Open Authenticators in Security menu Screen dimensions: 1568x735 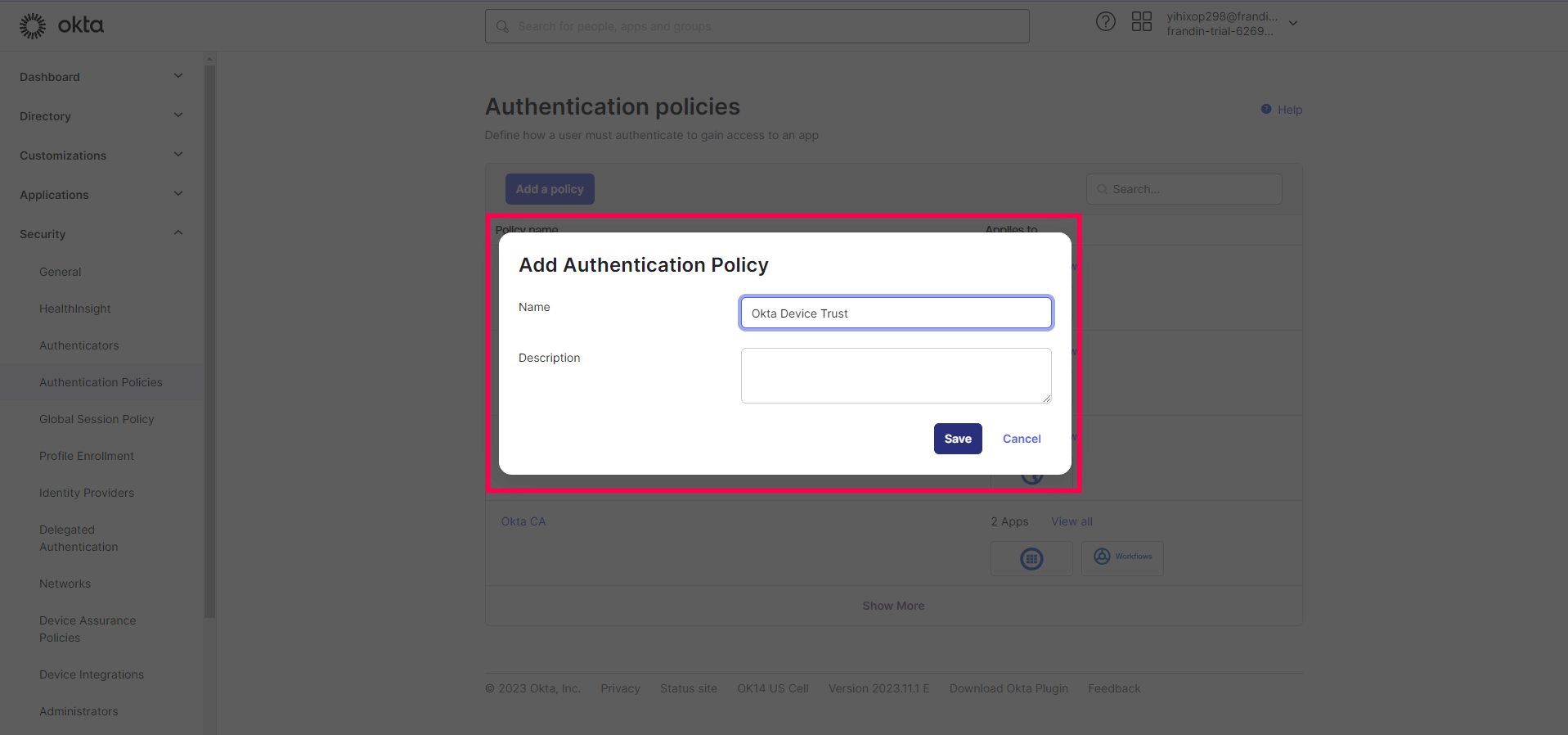79,345
